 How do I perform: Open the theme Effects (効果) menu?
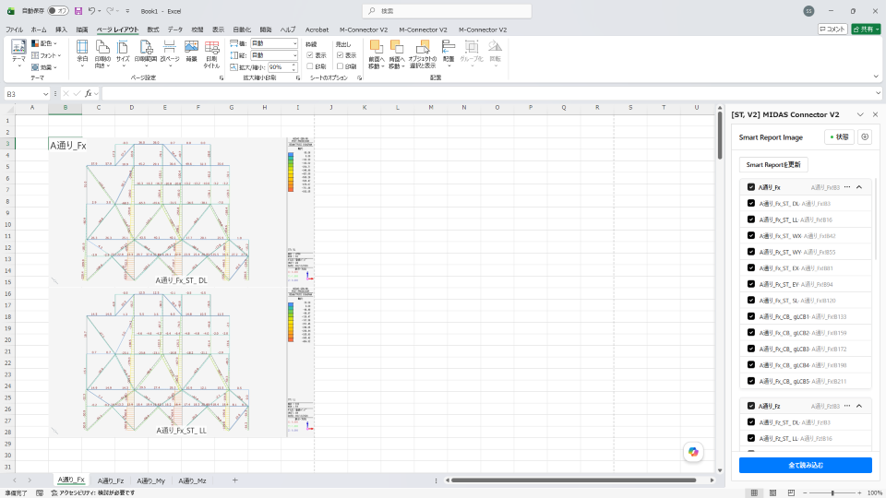coord(44,67)
